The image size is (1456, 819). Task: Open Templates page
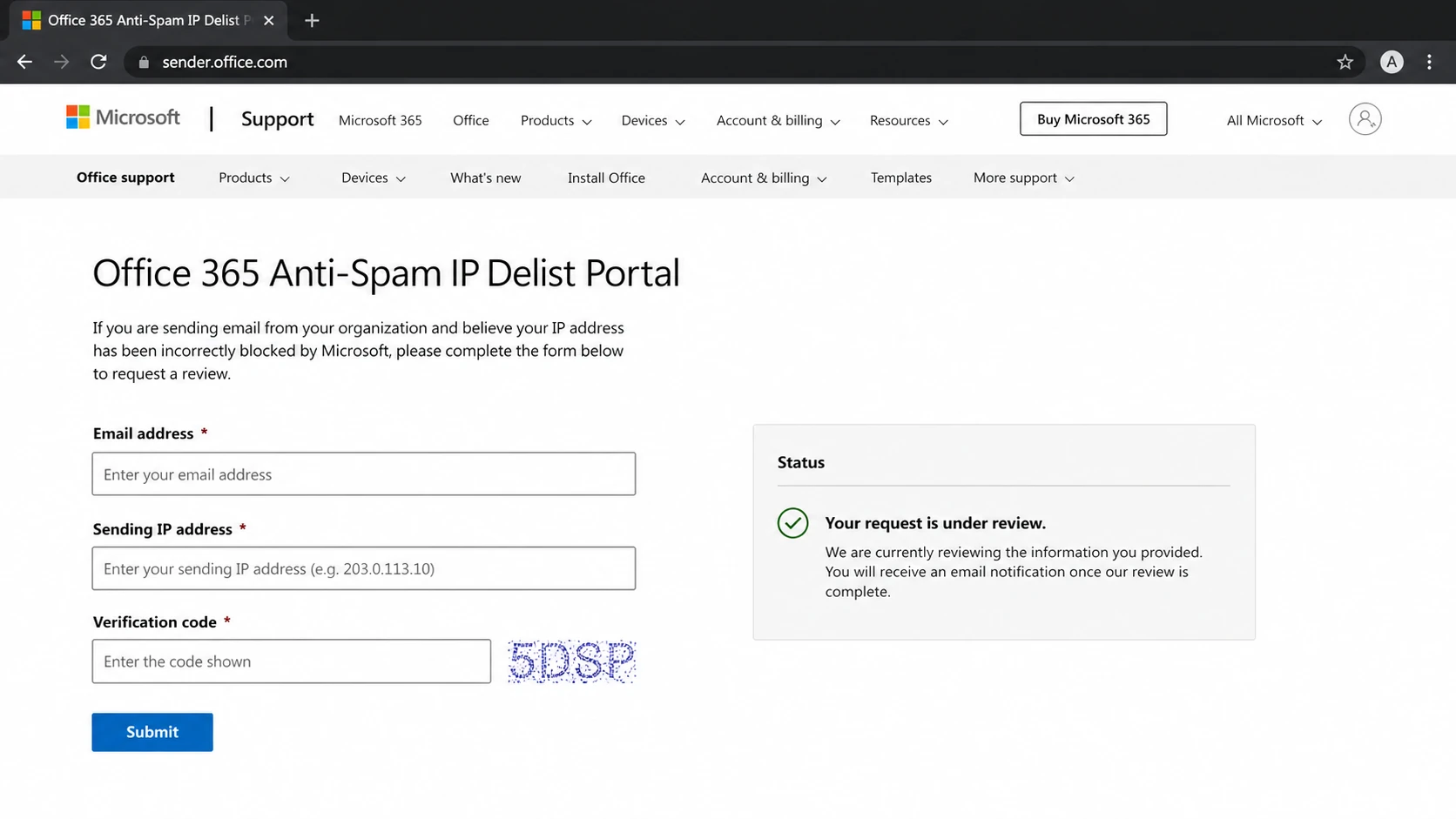(900, 178)
